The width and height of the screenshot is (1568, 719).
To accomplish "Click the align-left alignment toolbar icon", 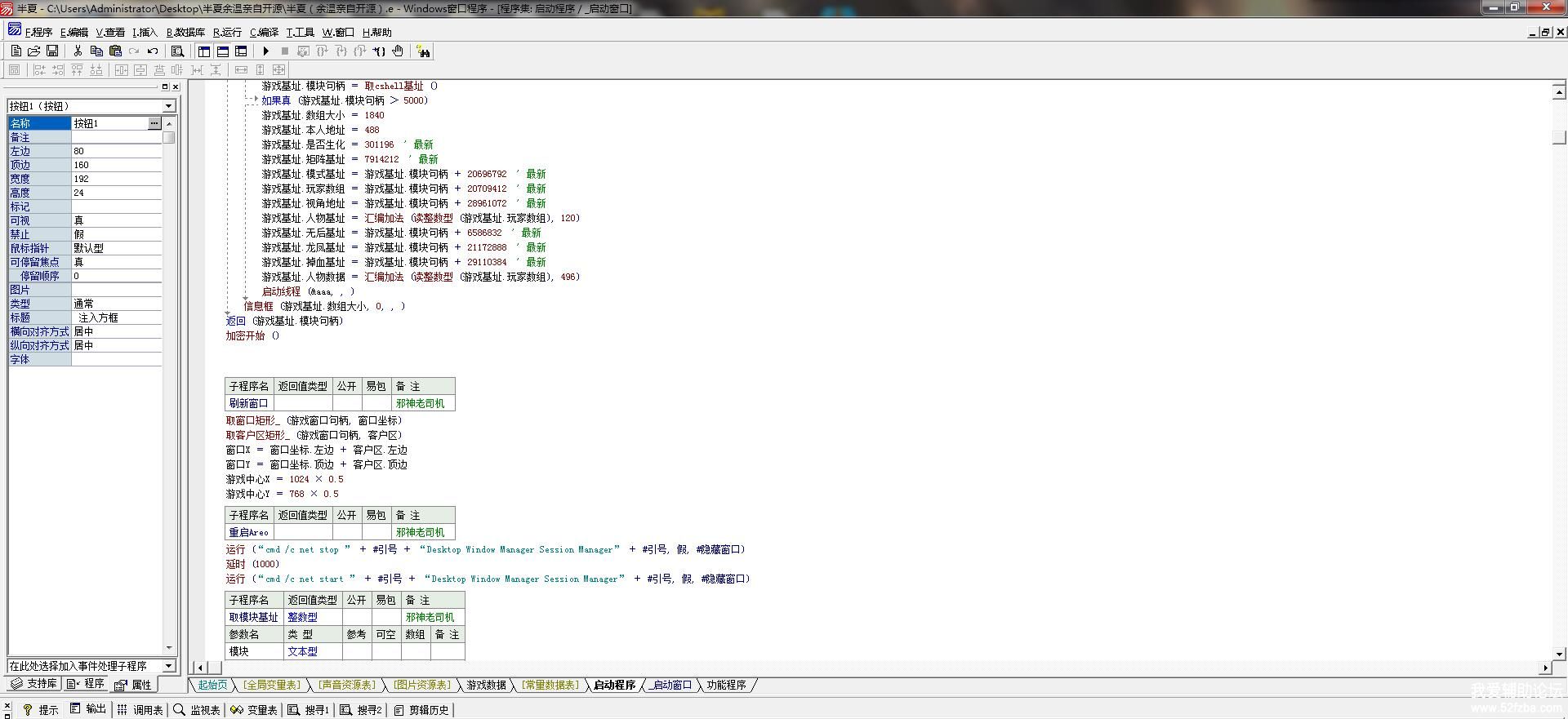I will click(x=39, y=70).
